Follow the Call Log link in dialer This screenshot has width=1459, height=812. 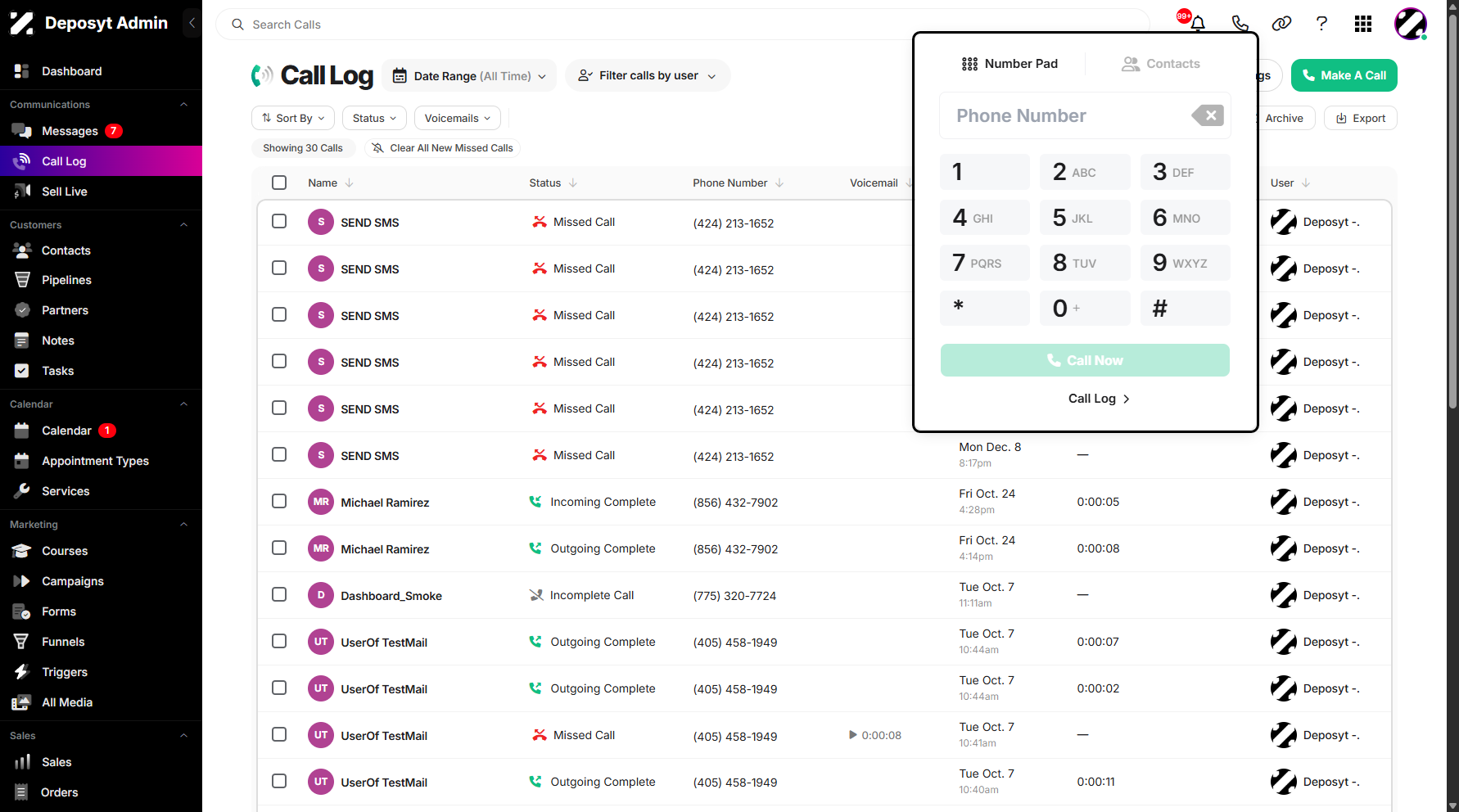click(1099, 399)
